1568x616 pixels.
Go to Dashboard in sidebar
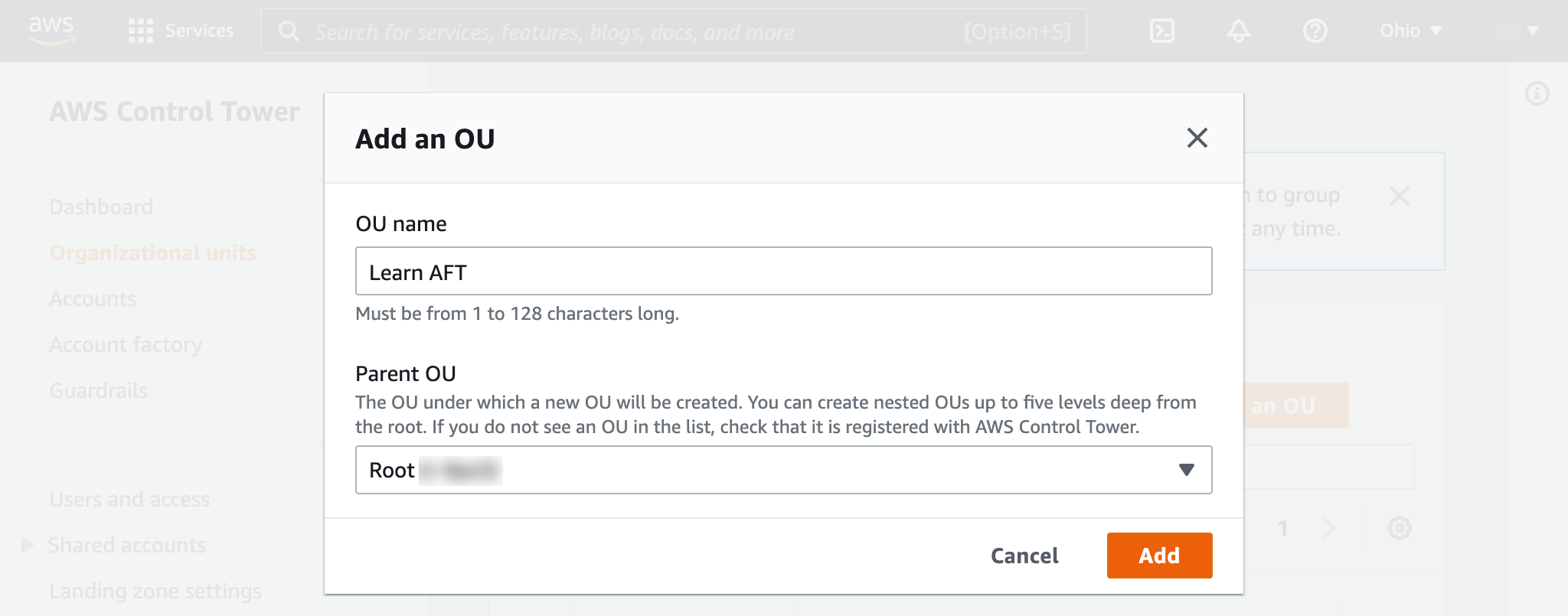(x=101, y=207)
